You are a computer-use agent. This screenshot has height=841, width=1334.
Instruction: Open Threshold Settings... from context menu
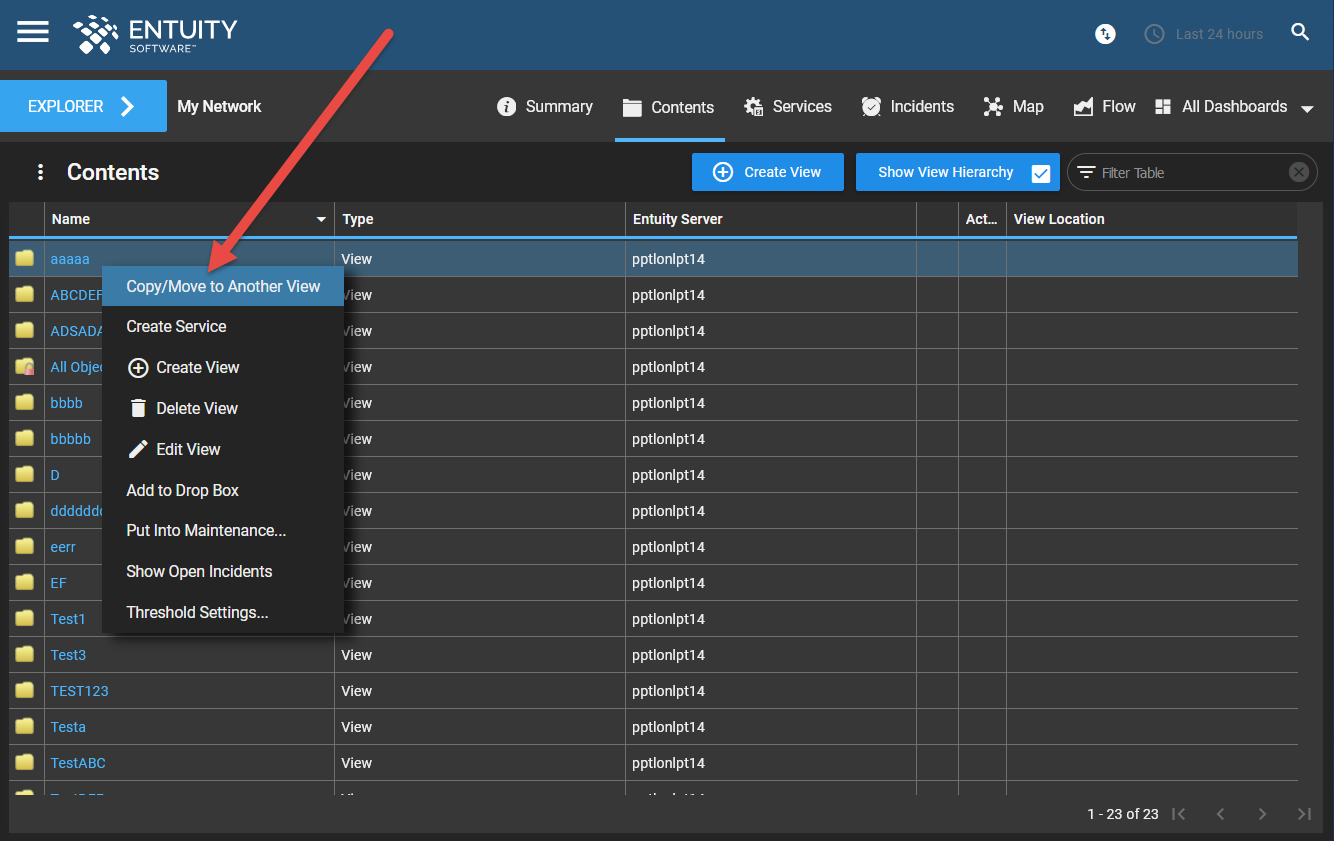(223, 612)
